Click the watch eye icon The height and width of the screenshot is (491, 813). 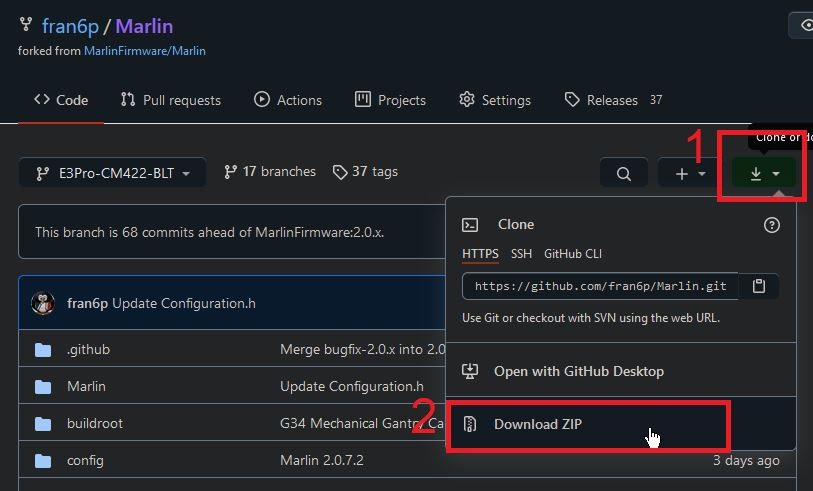coord(805,26)
